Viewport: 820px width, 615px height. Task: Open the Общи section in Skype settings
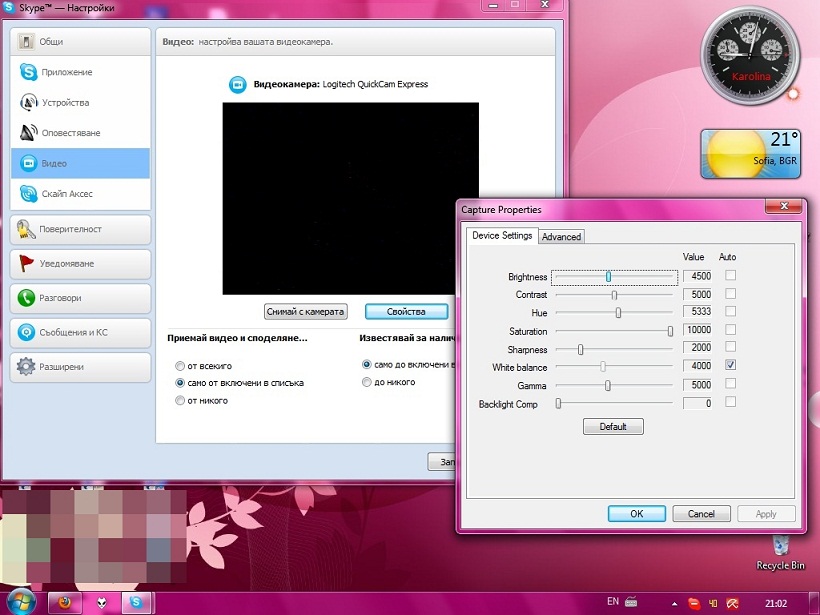coord(80,41)
